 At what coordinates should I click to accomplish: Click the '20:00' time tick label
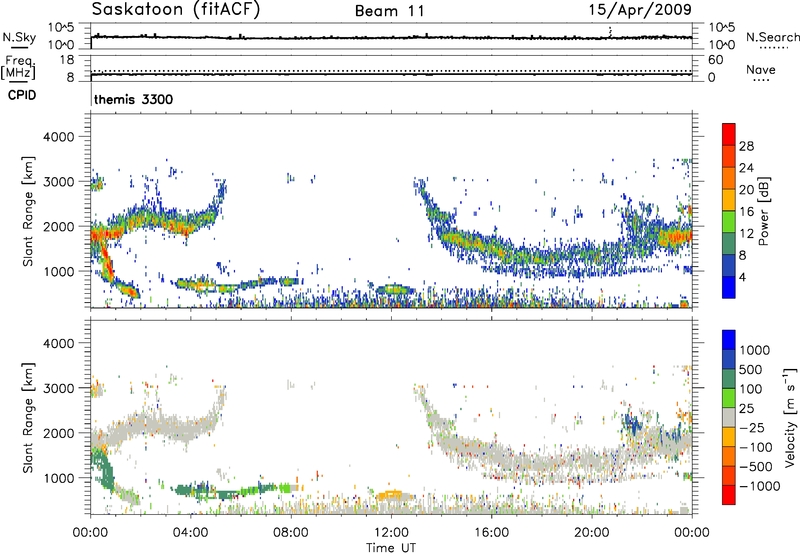tap(591, 533)
